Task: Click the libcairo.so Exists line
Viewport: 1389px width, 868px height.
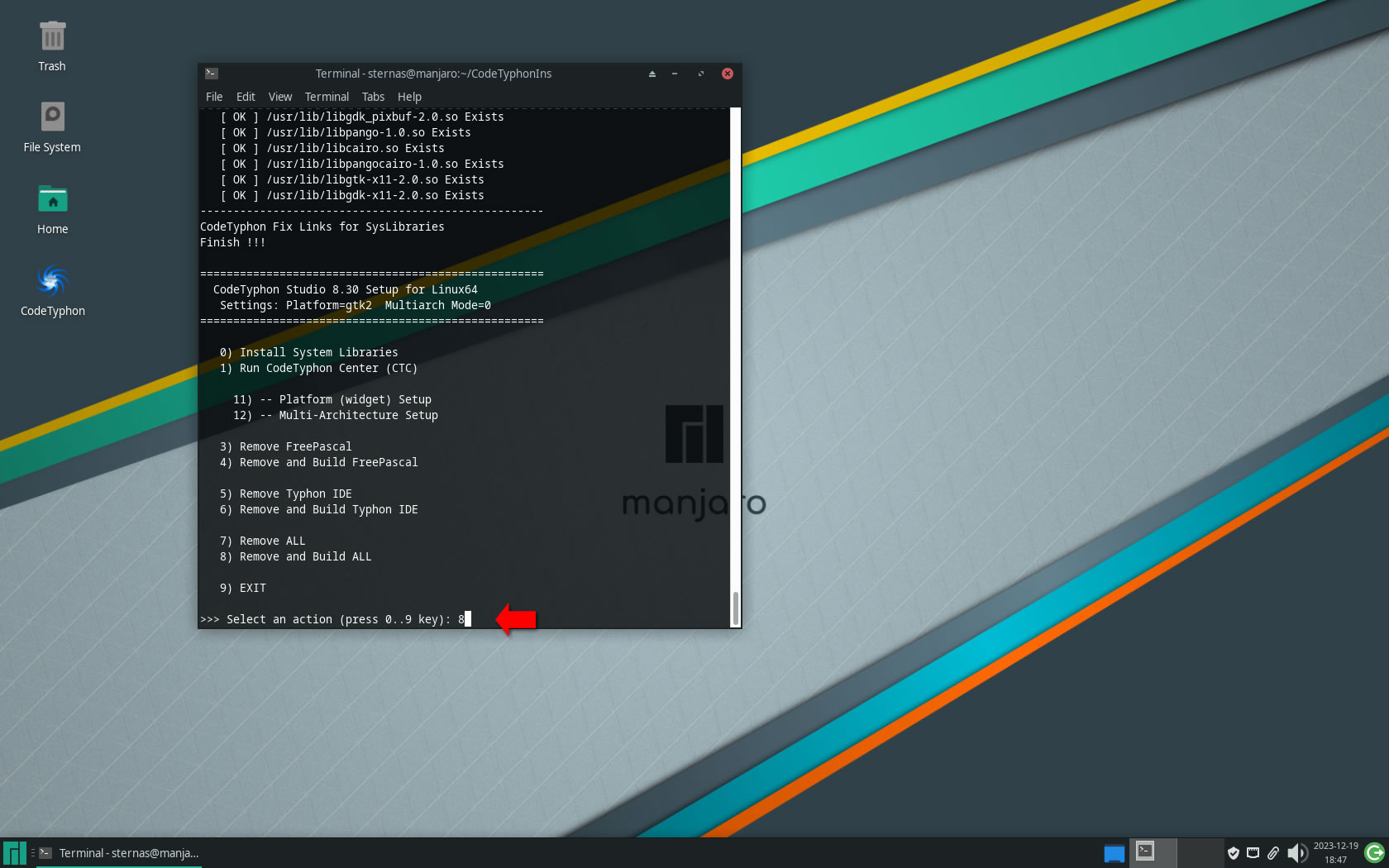Action: (332, 148)
